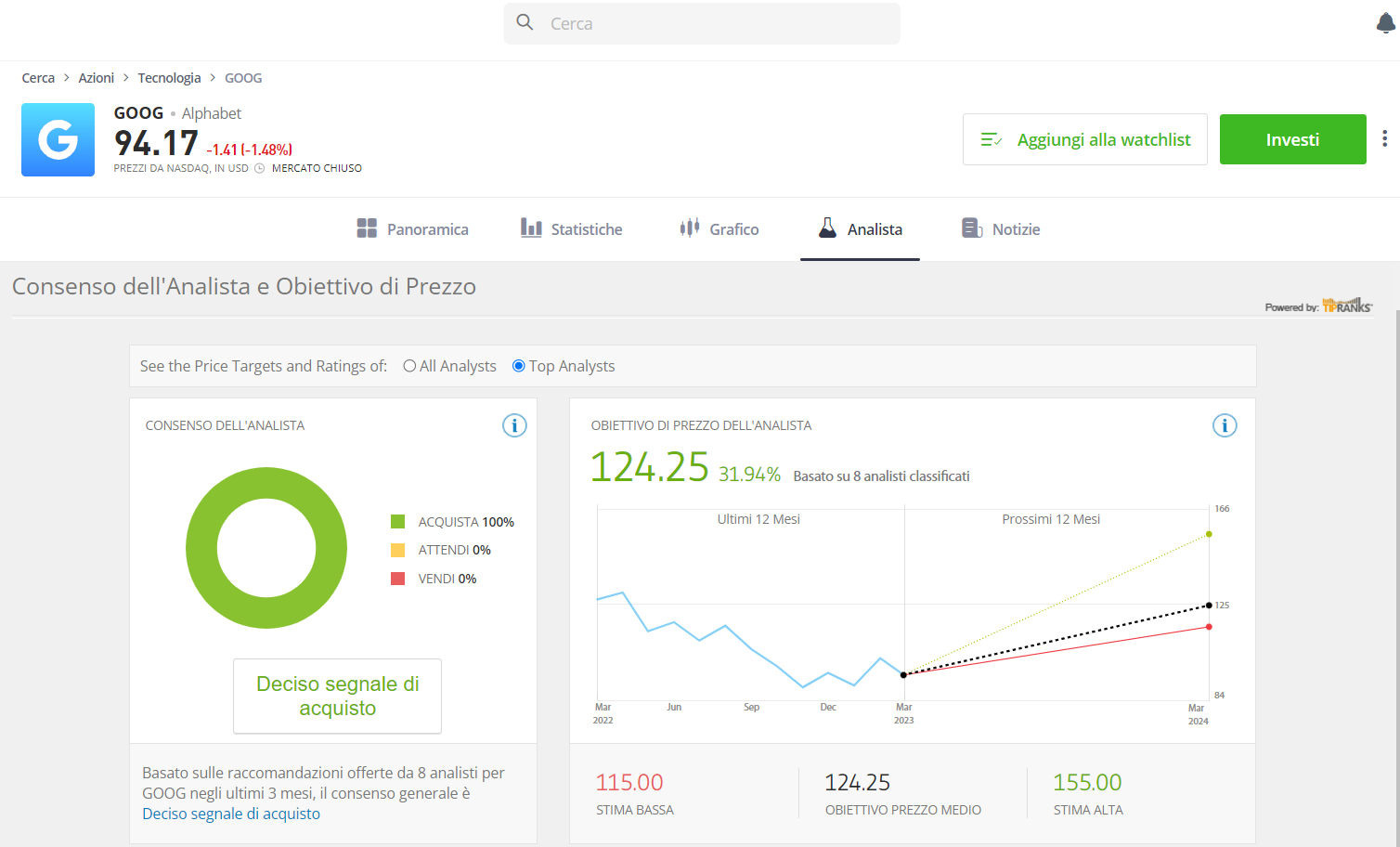Viewport: 1400px width, 847px height.
Task: Click the 31.94% upside percentage
Action: click(749, 474)
